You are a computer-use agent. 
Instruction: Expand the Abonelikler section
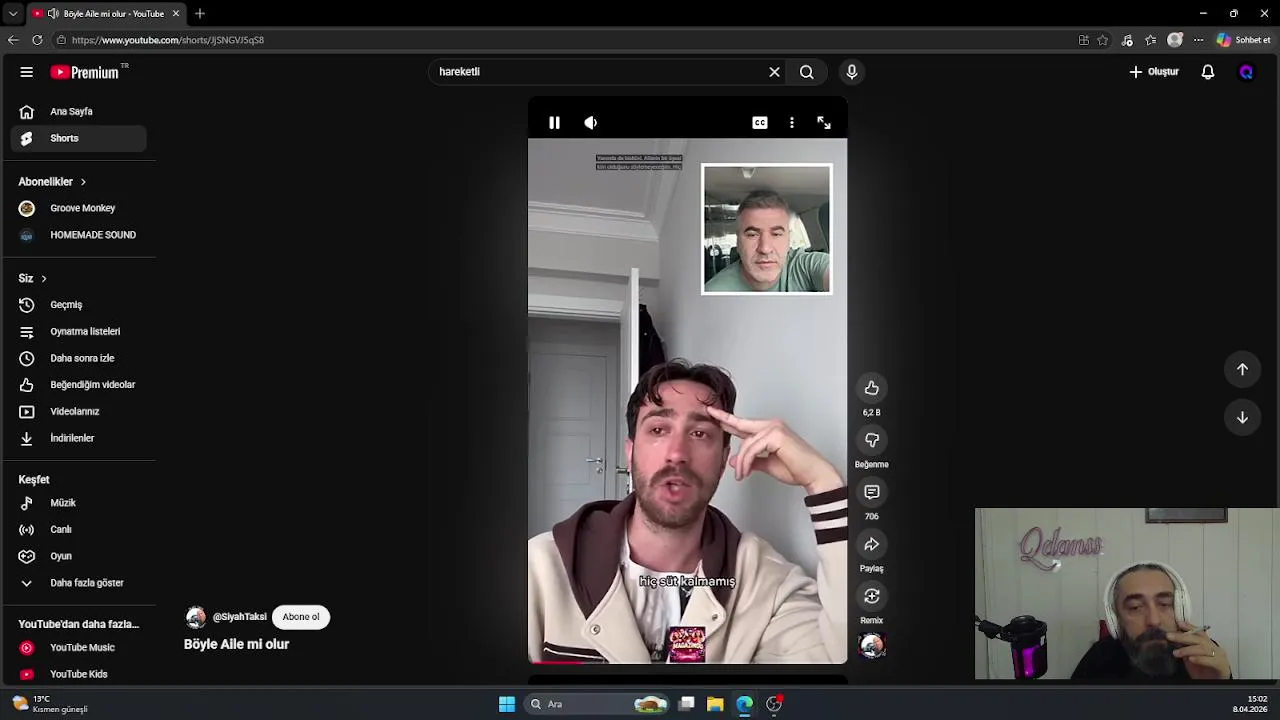pos(52,182)
